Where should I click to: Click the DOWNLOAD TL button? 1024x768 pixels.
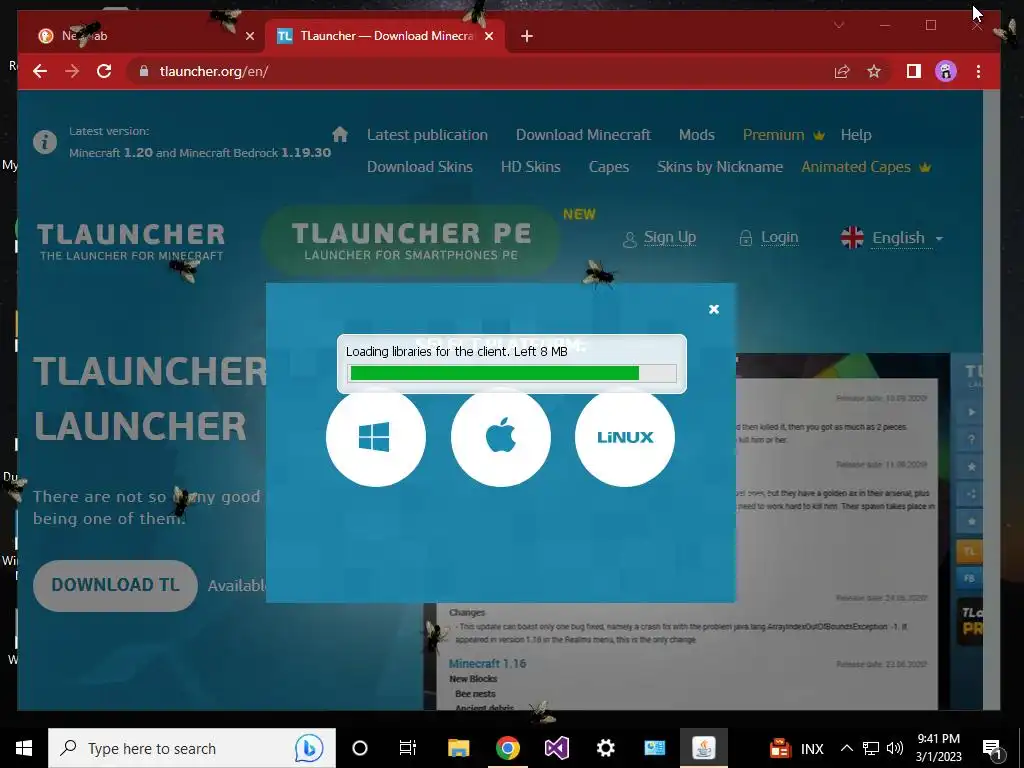pyautogui.click(x=115, y=585)
